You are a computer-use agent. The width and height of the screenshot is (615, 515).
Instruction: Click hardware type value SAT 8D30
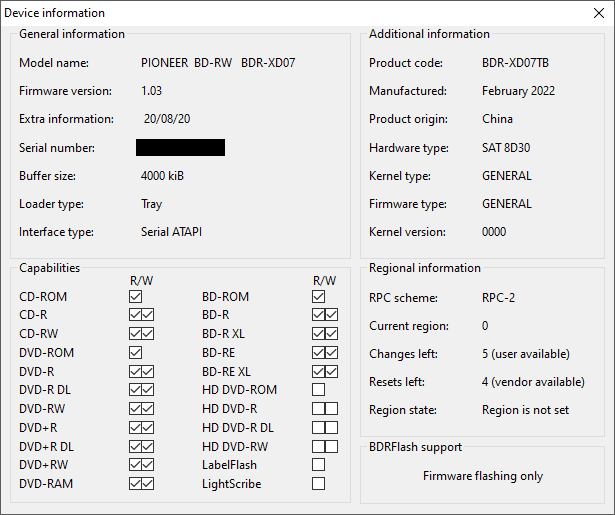[x=506, y=147]
